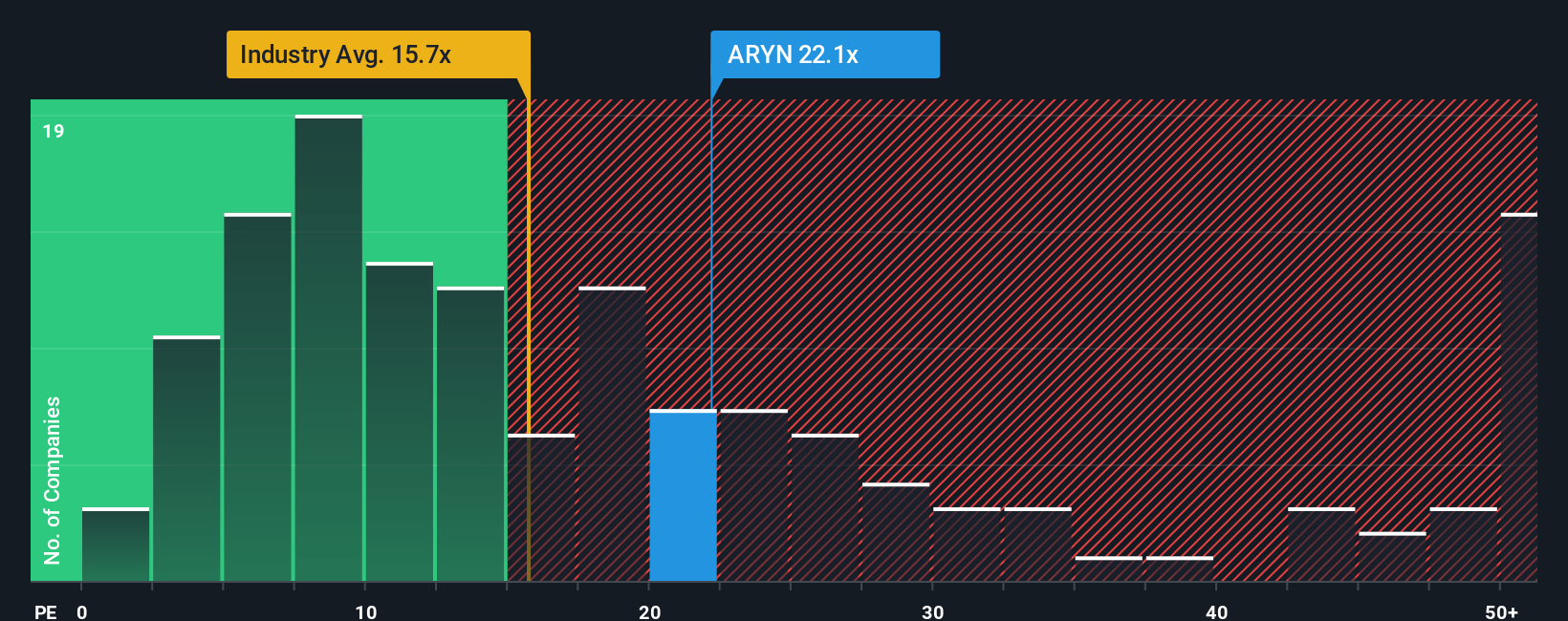Select the tallest bar near 19 companies
This screenshot has height=621, width=1568.
[x=328, y=349]
